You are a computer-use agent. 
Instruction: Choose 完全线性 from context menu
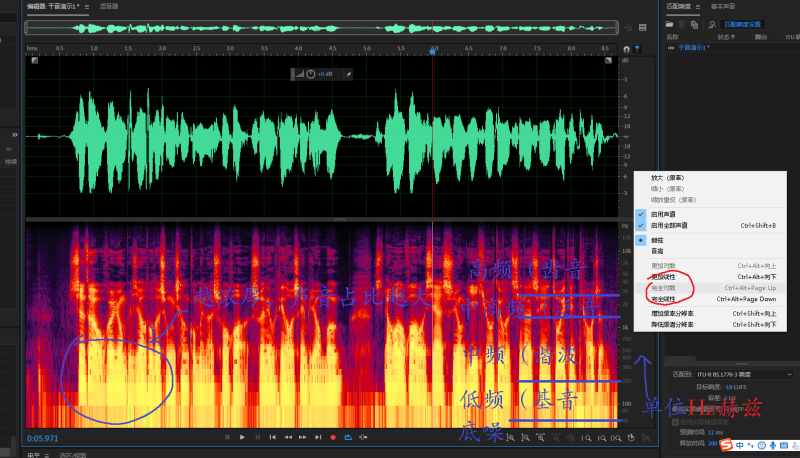coord(662,299)
